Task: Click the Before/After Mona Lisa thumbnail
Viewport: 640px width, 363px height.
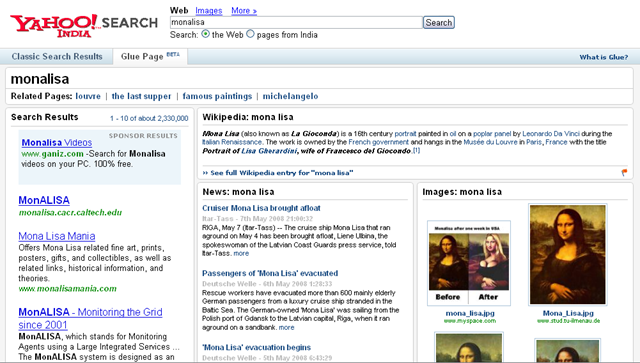Action: 469,263
